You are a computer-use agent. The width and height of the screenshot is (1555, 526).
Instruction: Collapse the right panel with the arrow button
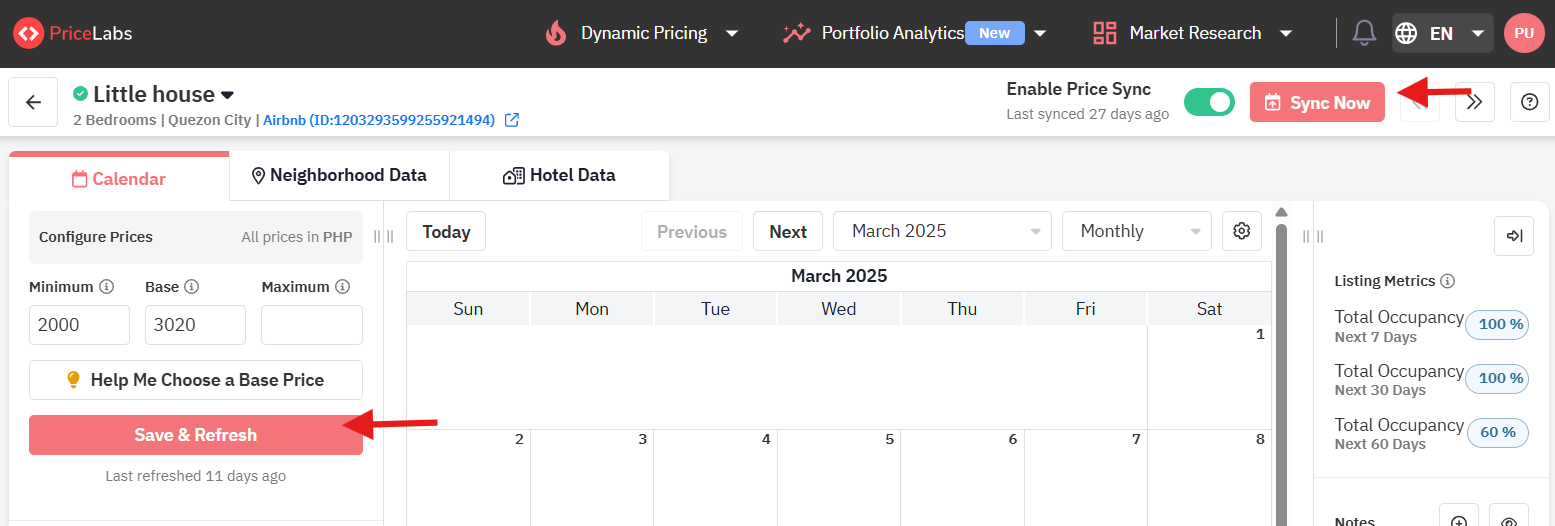[1514, 236]
